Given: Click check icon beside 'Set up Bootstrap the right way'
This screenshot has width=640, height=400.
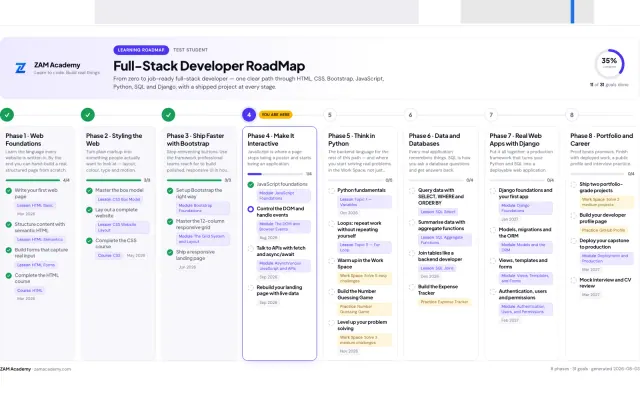Looking at the screenshot, I should 170,191.
